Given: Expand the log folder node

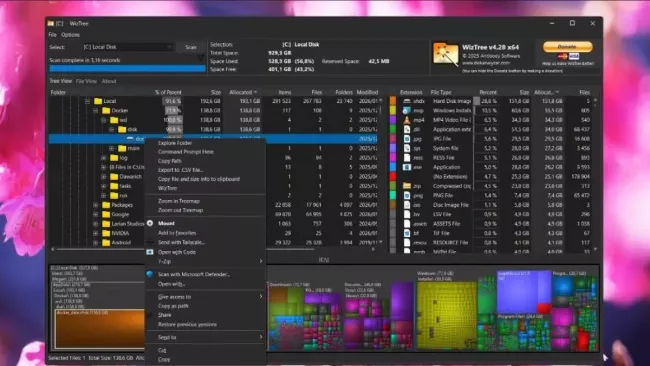Looking at the screenshot, I should click(104, 158).
